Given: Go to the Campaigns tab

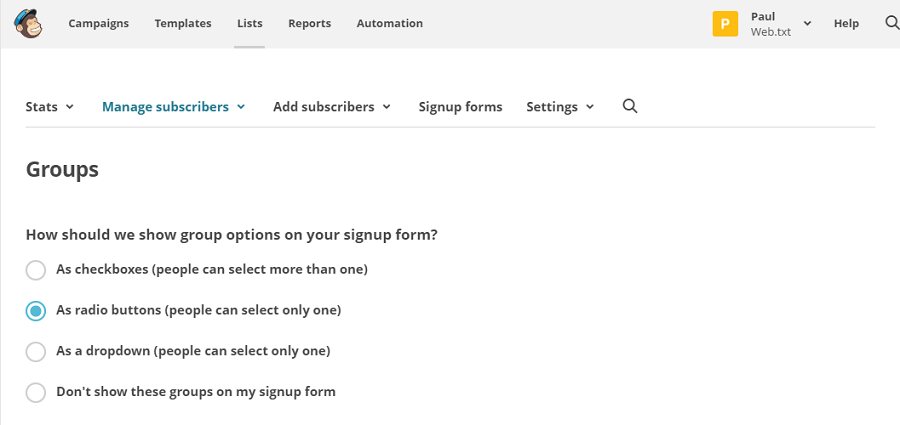Looking at the screenshot, I should click(99, 24).
